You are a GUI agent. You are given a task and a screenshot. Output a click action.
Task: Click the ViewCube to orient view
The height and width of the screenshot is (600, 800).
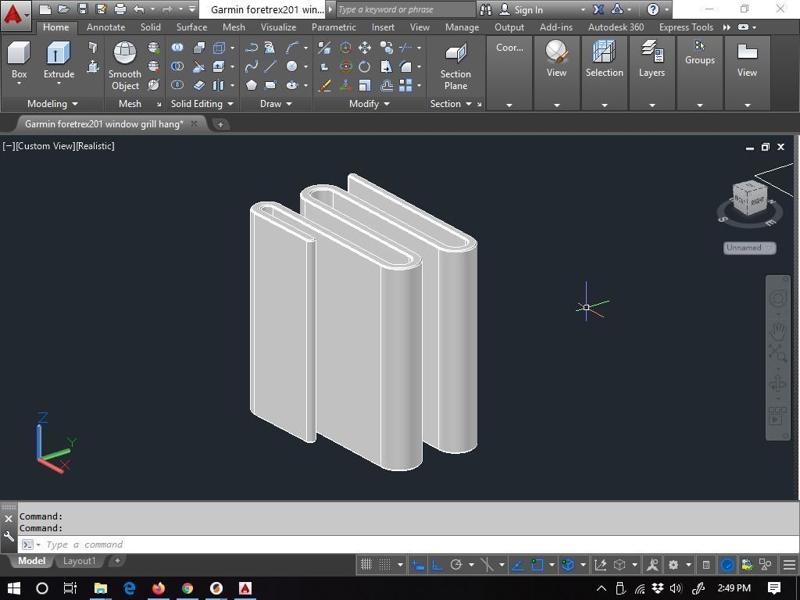point(749,196)
